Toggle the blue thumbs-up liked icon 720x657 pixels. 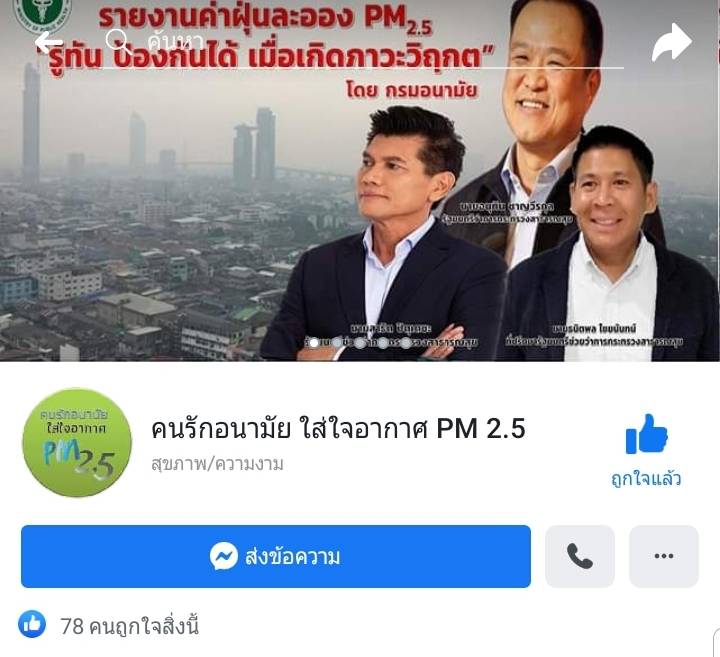[646, 434]
